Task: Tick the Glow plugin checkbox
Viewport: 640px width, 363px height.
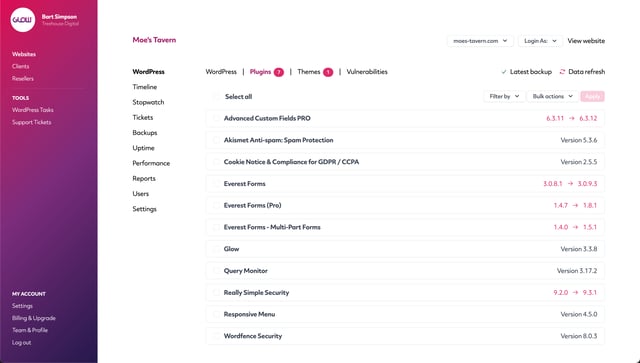Action: (216, 249)
